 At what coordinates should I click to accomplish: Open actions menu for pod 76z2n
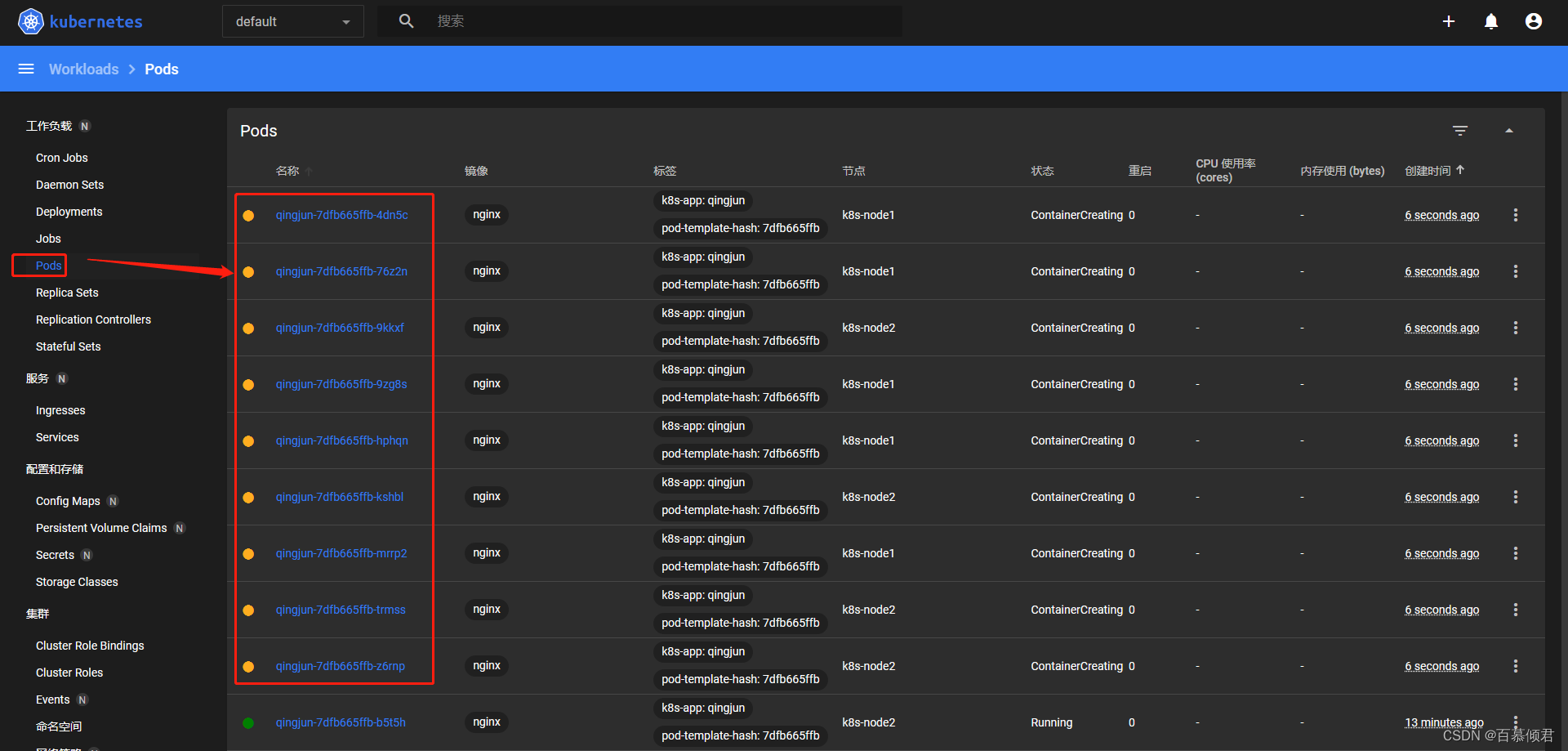(x=1516, y=271)
